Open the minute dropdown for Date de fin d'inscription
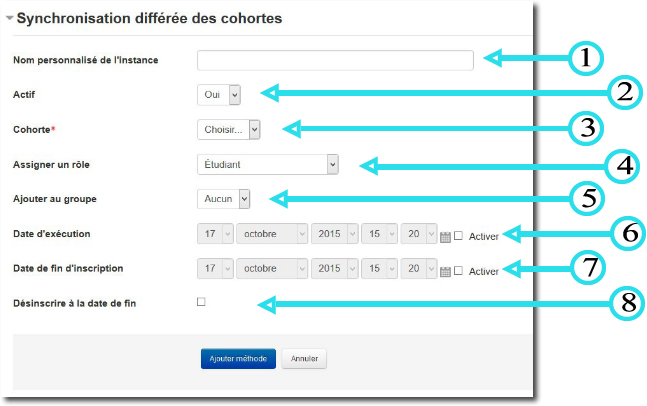This screenshot has width=647, height=406. point(418,270)
